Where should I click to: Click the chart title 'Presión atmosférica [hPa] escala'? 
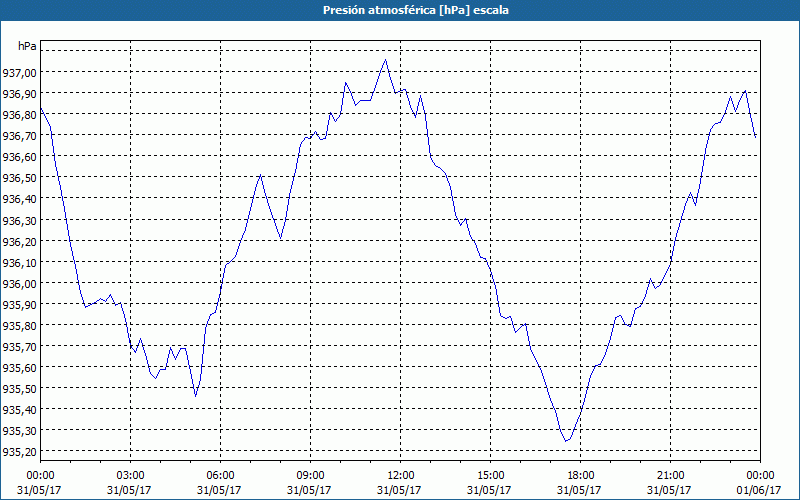[416, 10]
